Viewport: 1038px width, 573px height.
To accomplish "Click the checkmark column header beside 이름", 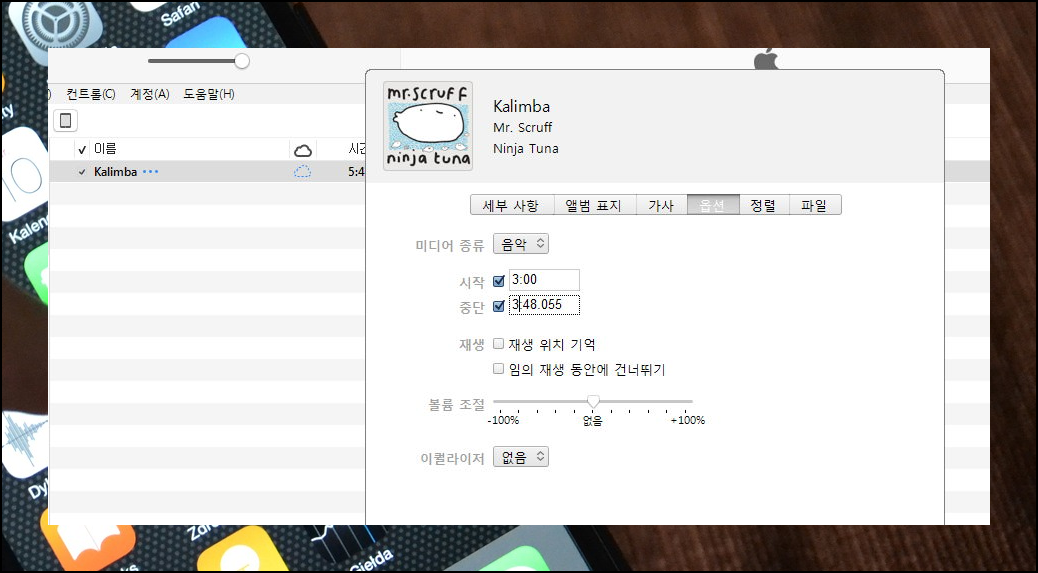I will [x=82, y=150].
